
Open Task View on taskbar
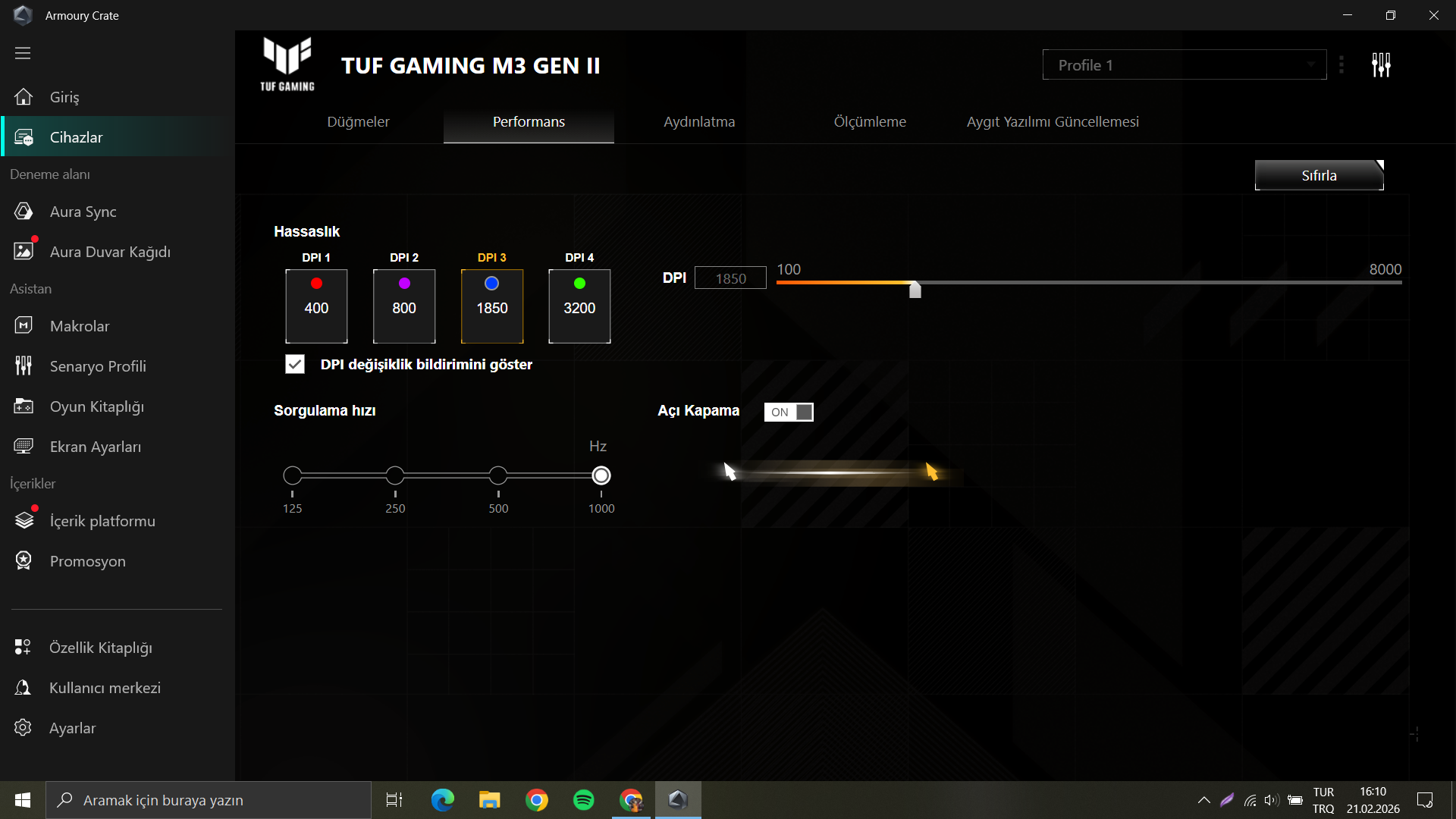[394, 800]
